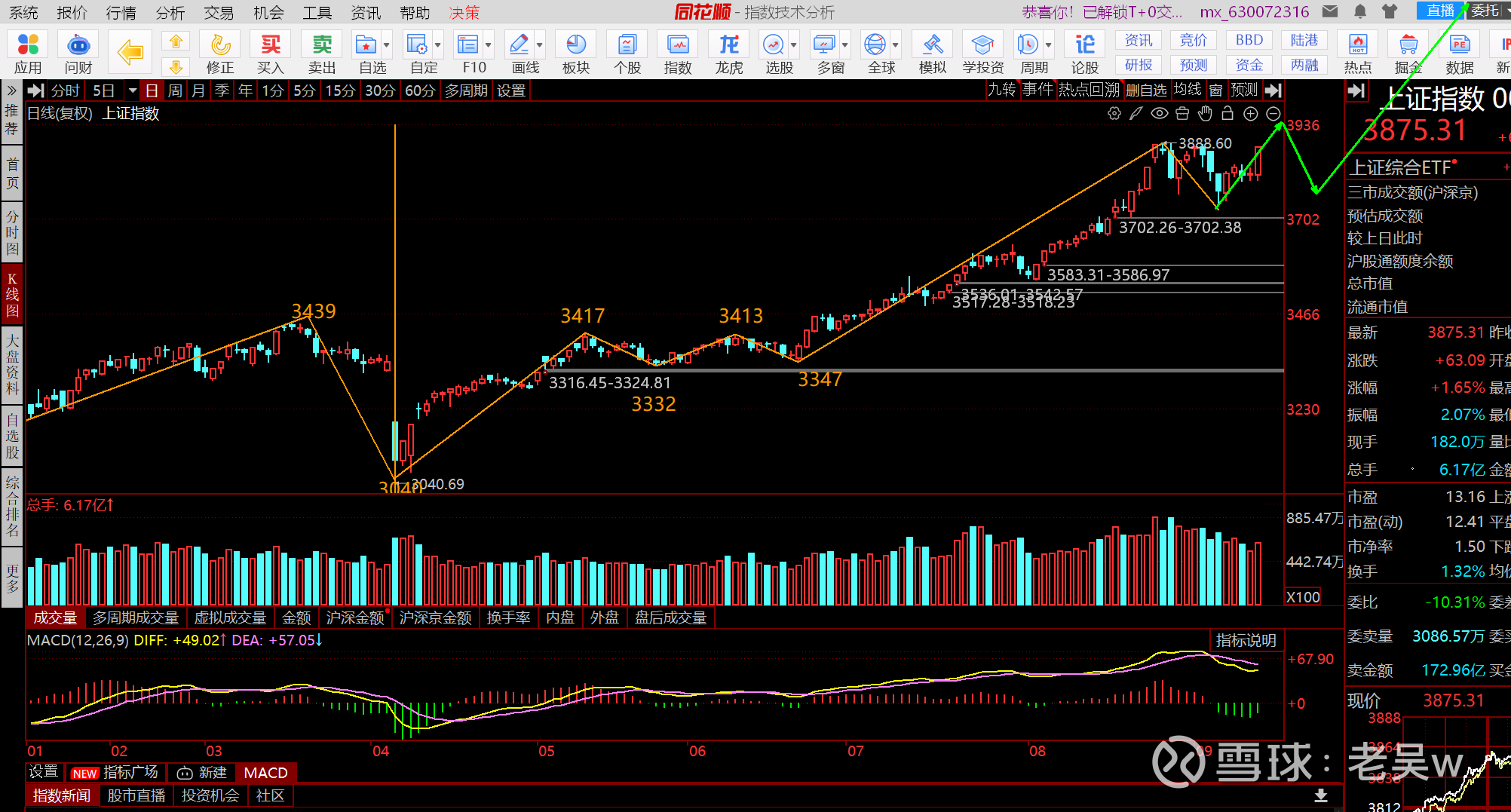This screenshot has width=1511, height=812.
Task: Switch to the 60分 period tab
Action: (x=420, y=90)
